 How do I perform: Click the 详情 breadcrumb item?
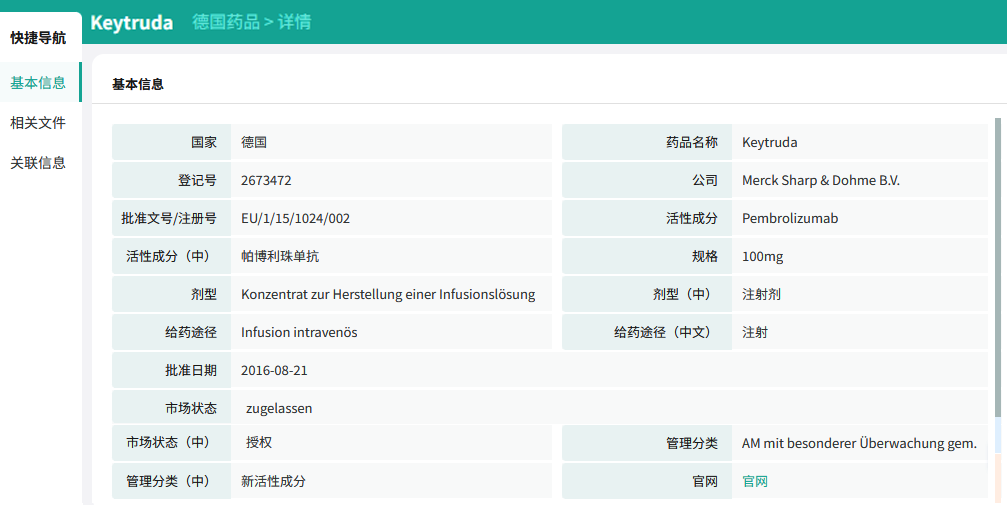click(x=294, y=22)
